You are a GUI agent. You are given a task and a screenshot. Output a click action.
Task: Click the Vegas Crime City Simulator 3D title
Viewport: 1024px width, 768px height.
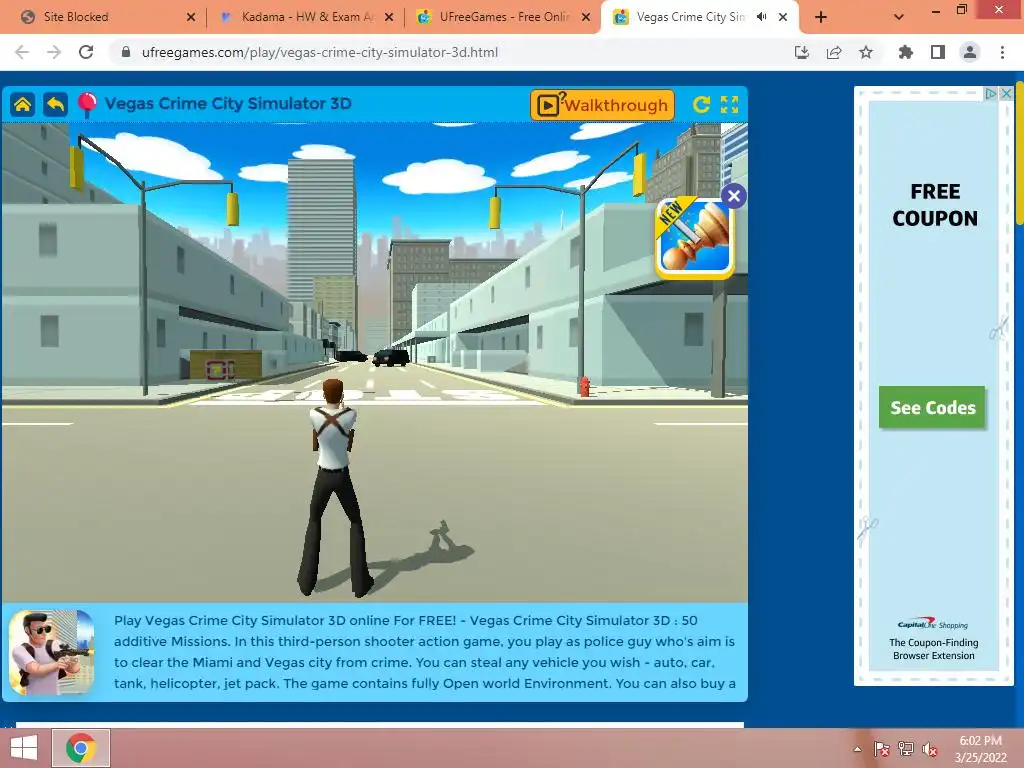[x=228, y=104]
